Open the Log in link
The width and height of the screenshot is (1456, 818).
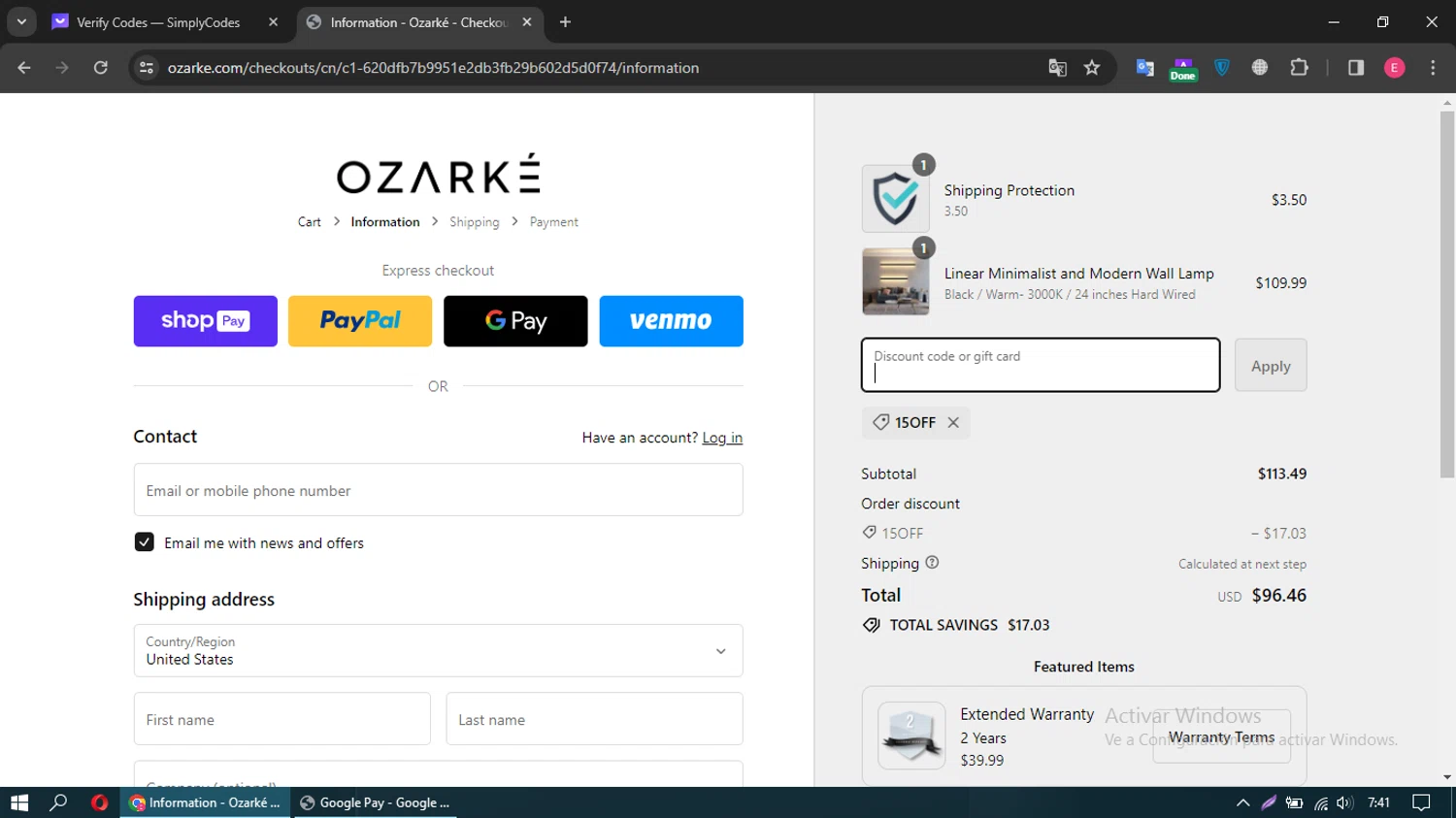point(722,438)
